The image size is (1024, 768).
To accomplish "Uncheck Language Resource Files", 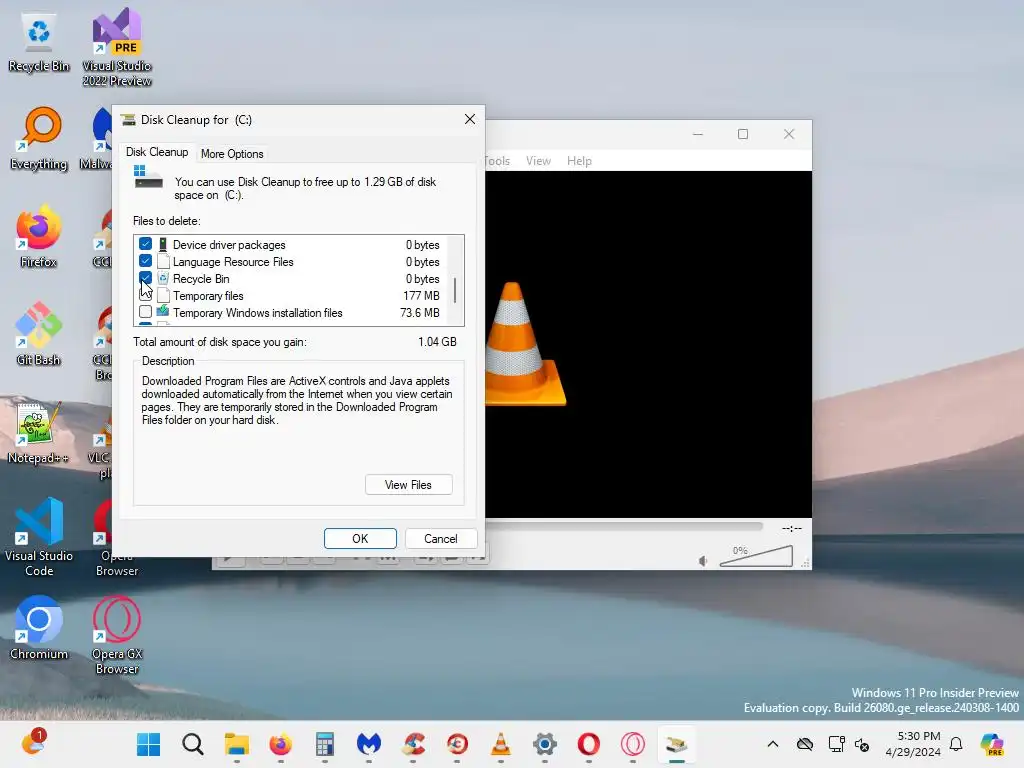I will 146,261.
